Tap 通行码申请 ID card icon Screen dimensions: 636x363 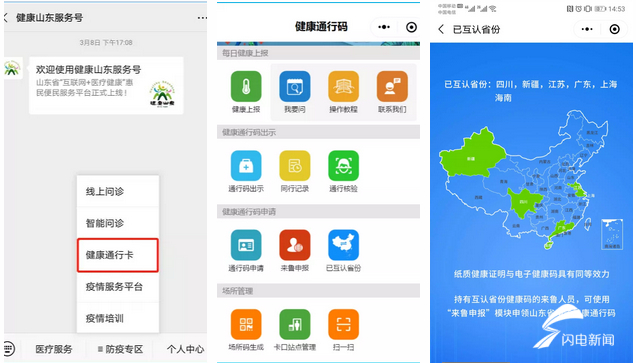pyautogui.click(x=246, y=245)
